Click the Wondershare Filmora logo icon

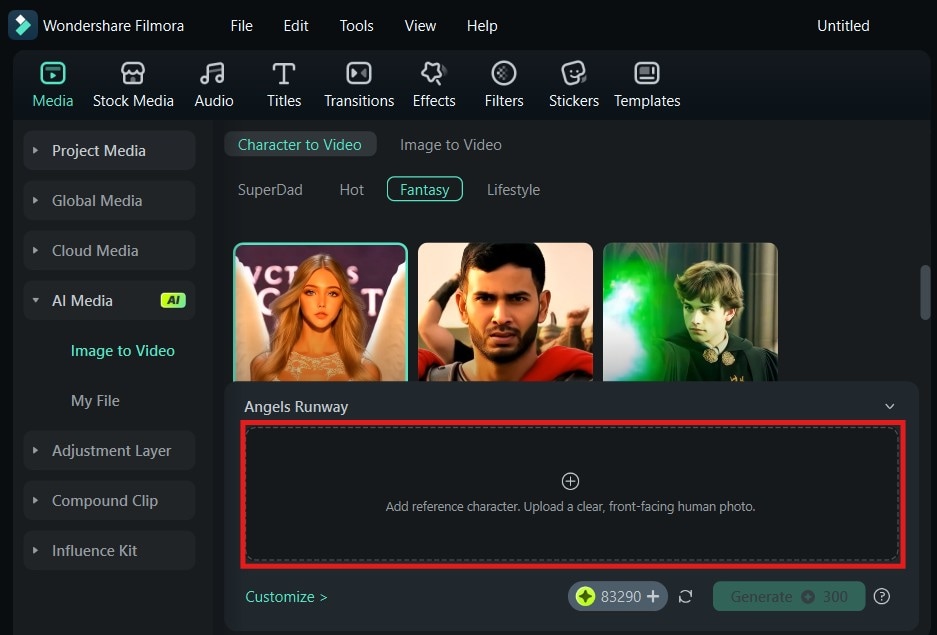click(x=23, y=25)
